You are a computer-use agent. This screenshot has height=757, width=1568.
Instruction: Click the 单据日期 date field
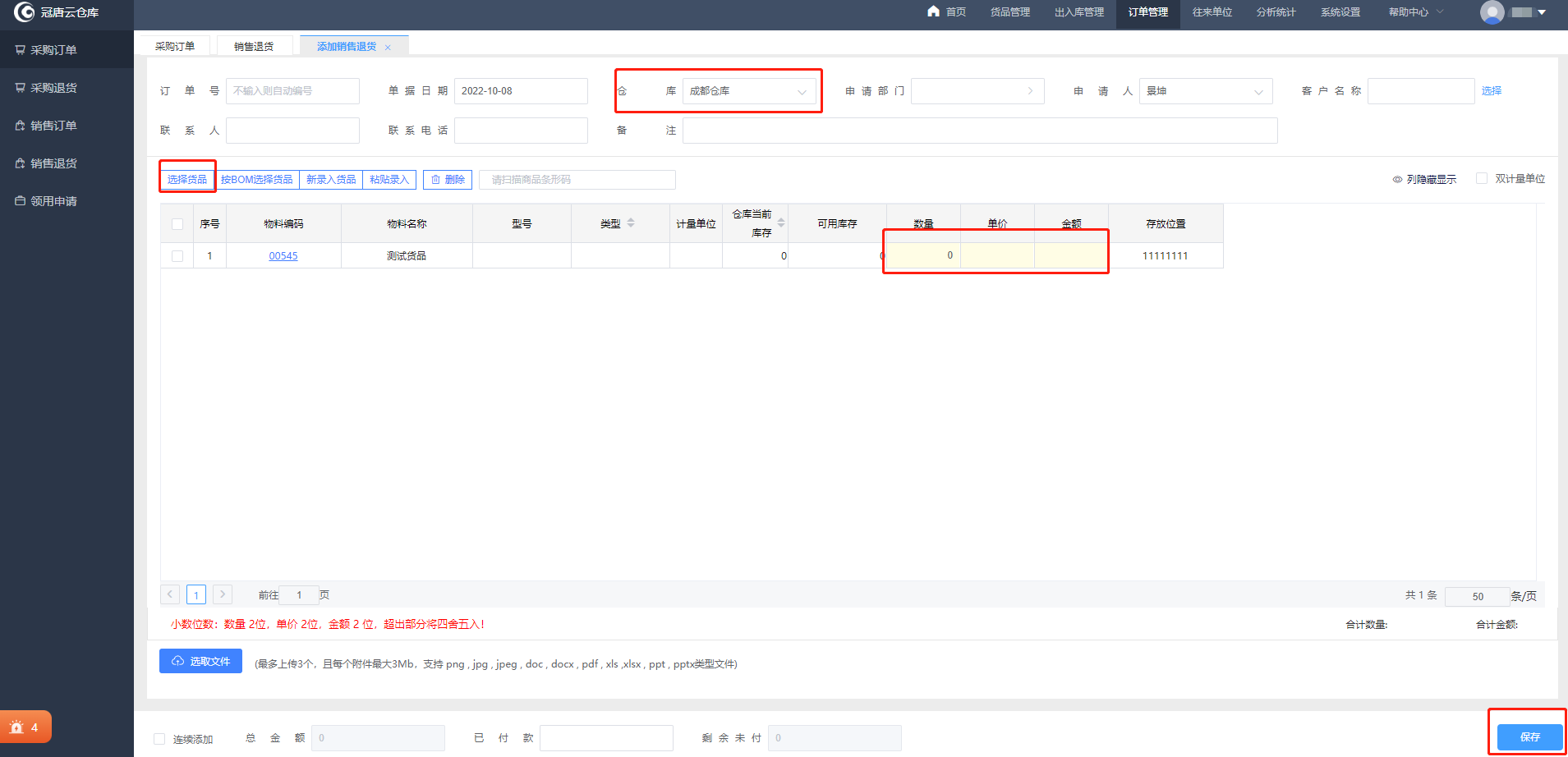coord(521,91)
